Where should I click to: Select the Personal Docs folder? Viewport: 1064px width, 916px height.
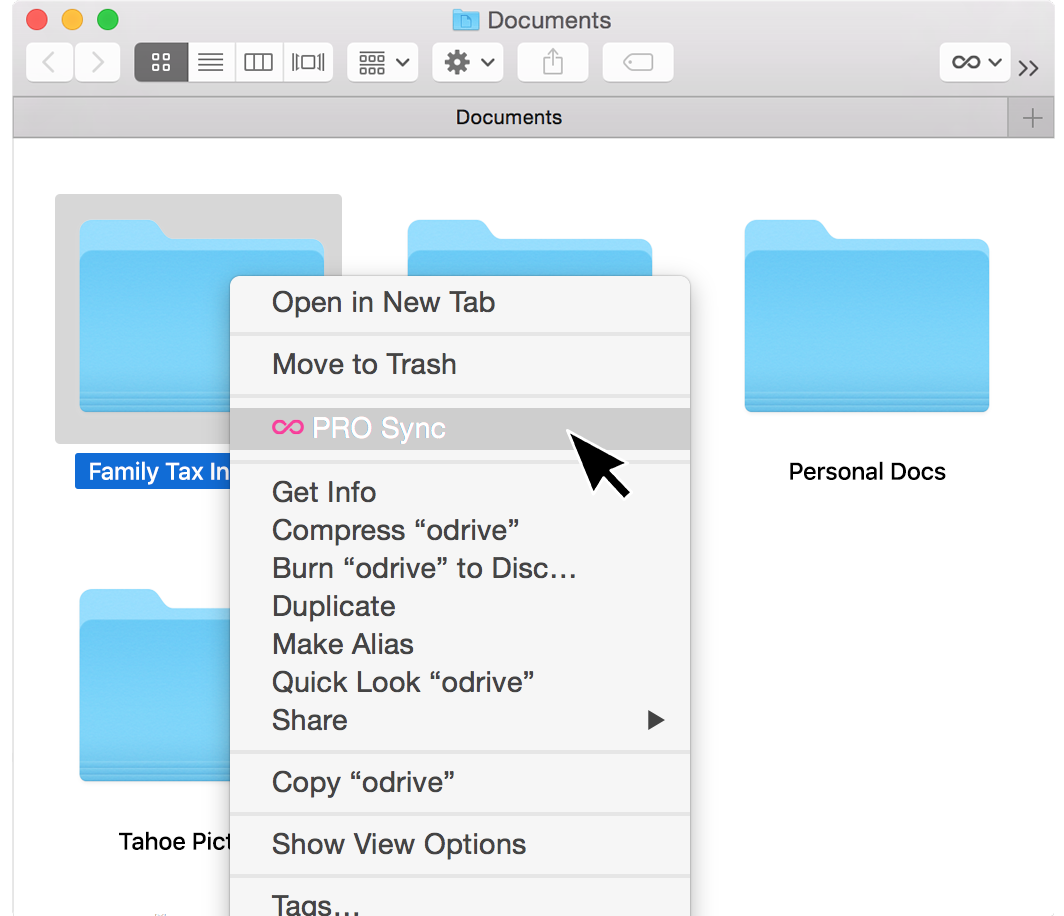[866, 316]
